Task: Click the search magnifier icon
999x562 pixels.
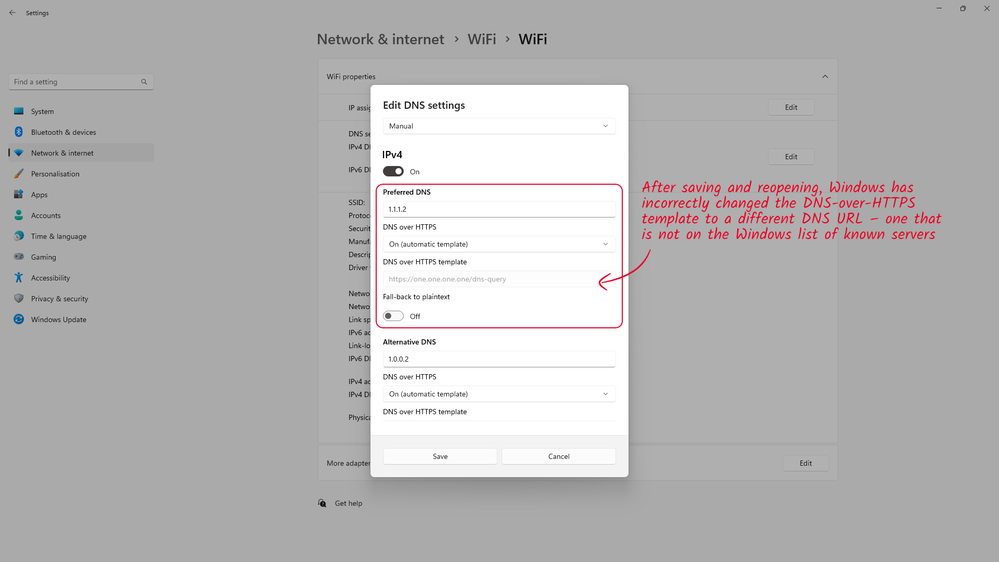Action: point(144,82)
